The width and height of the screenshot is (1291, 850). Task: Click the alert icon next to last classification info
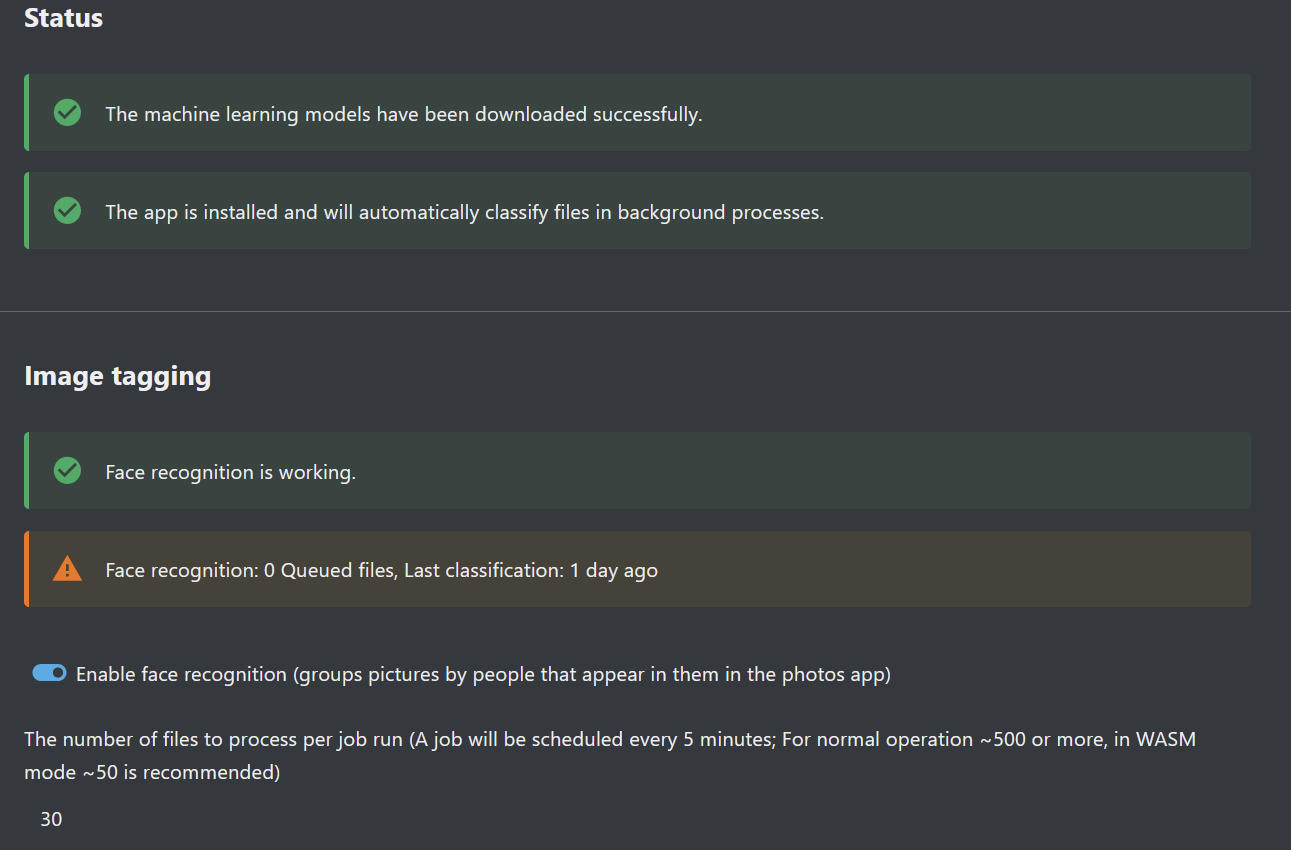pyautogui.click(x=66, y=568)
